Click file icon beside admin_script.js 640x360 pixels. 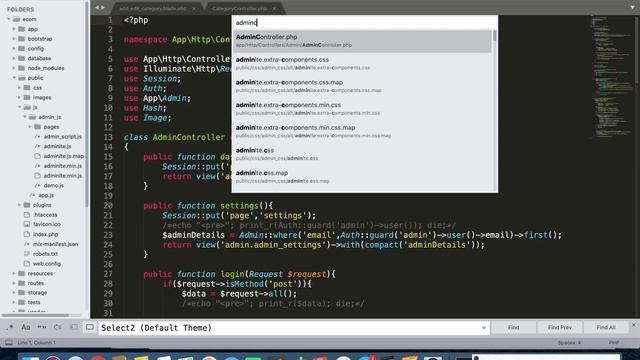point(38,136)
